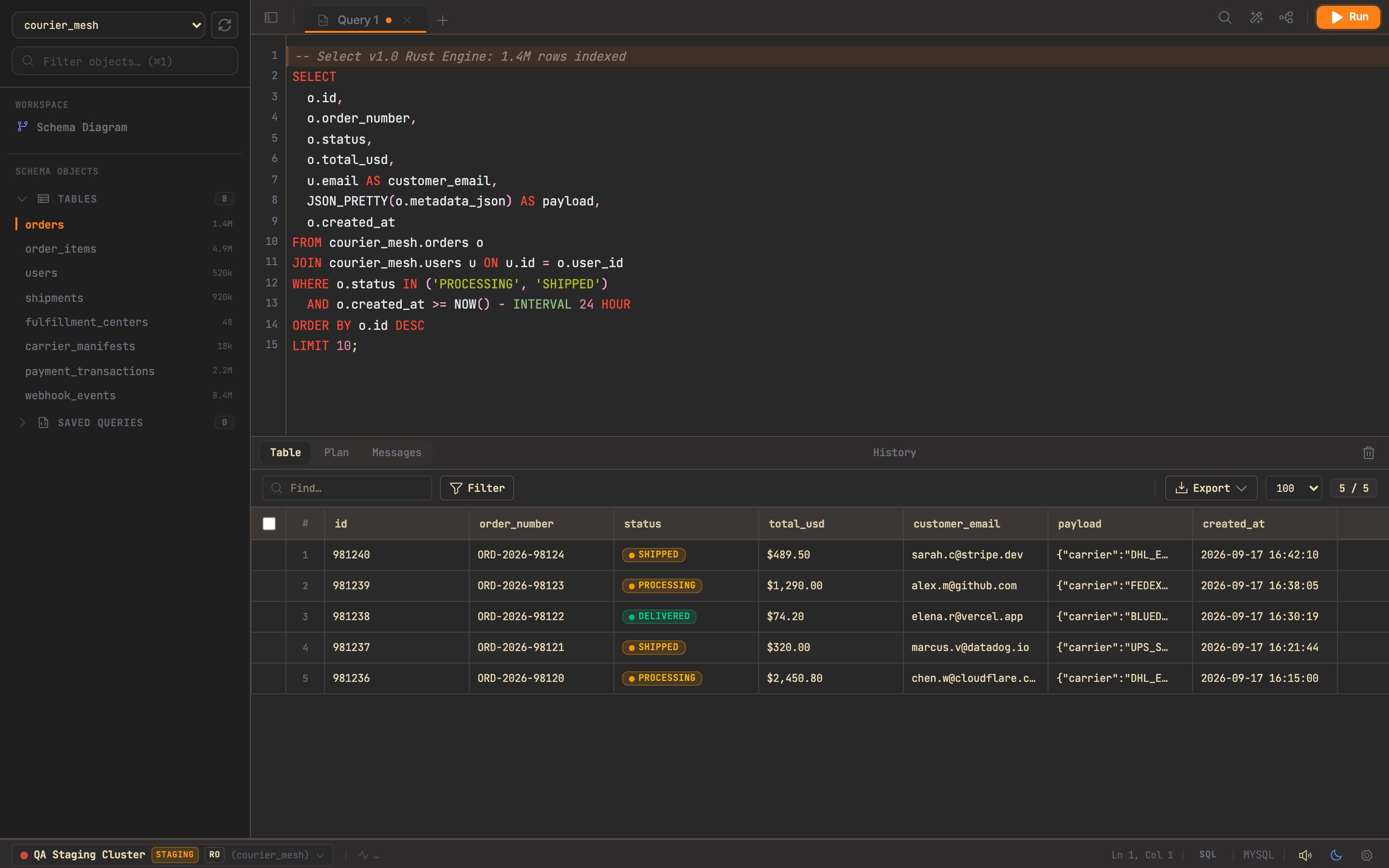Screen dimensions: 1389x868
Task: Click the $2,450.80 total cell
Action: (x=831, y=678)
